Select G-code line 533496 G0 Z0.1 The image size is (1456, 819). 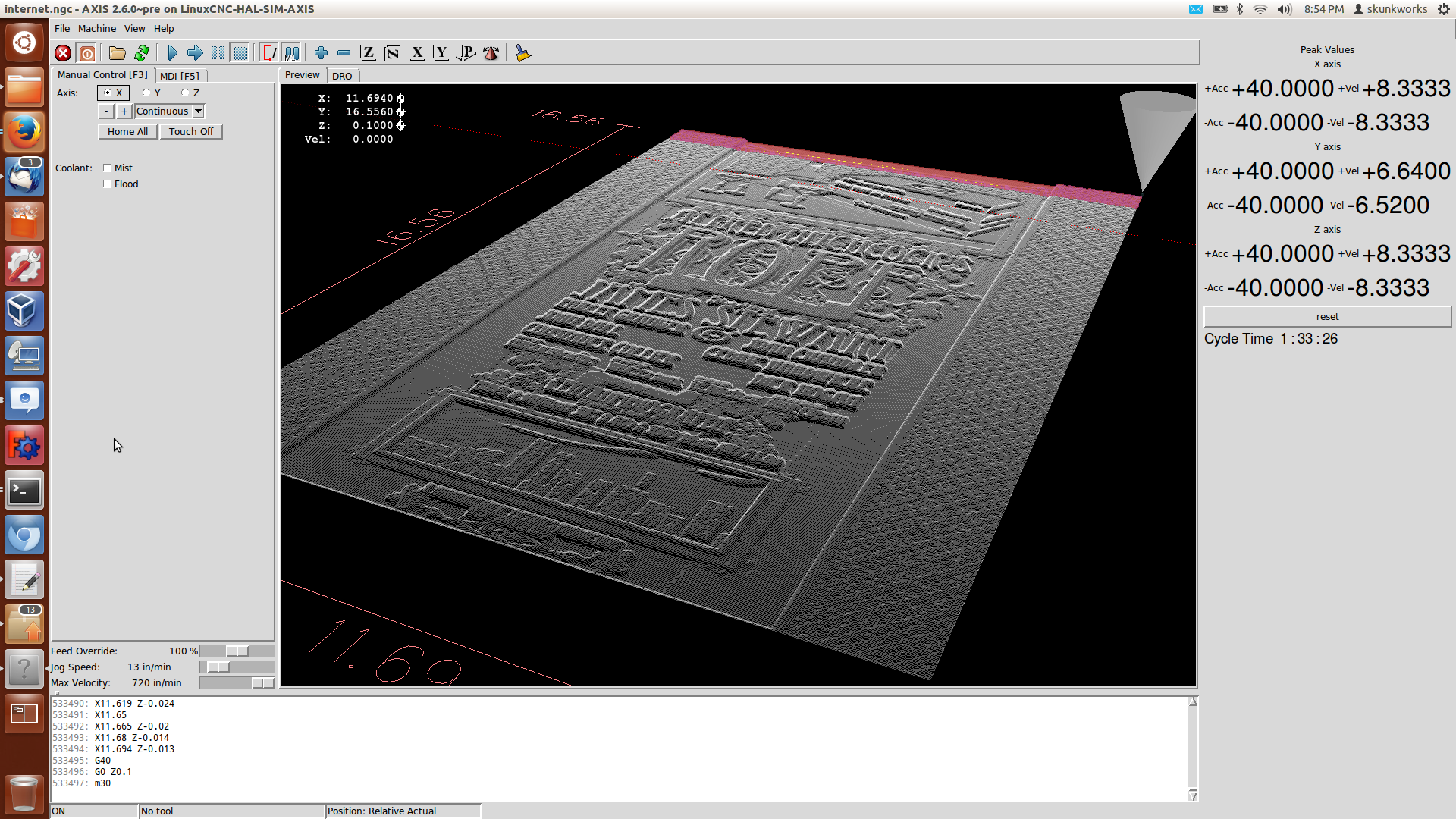point(92,772)
